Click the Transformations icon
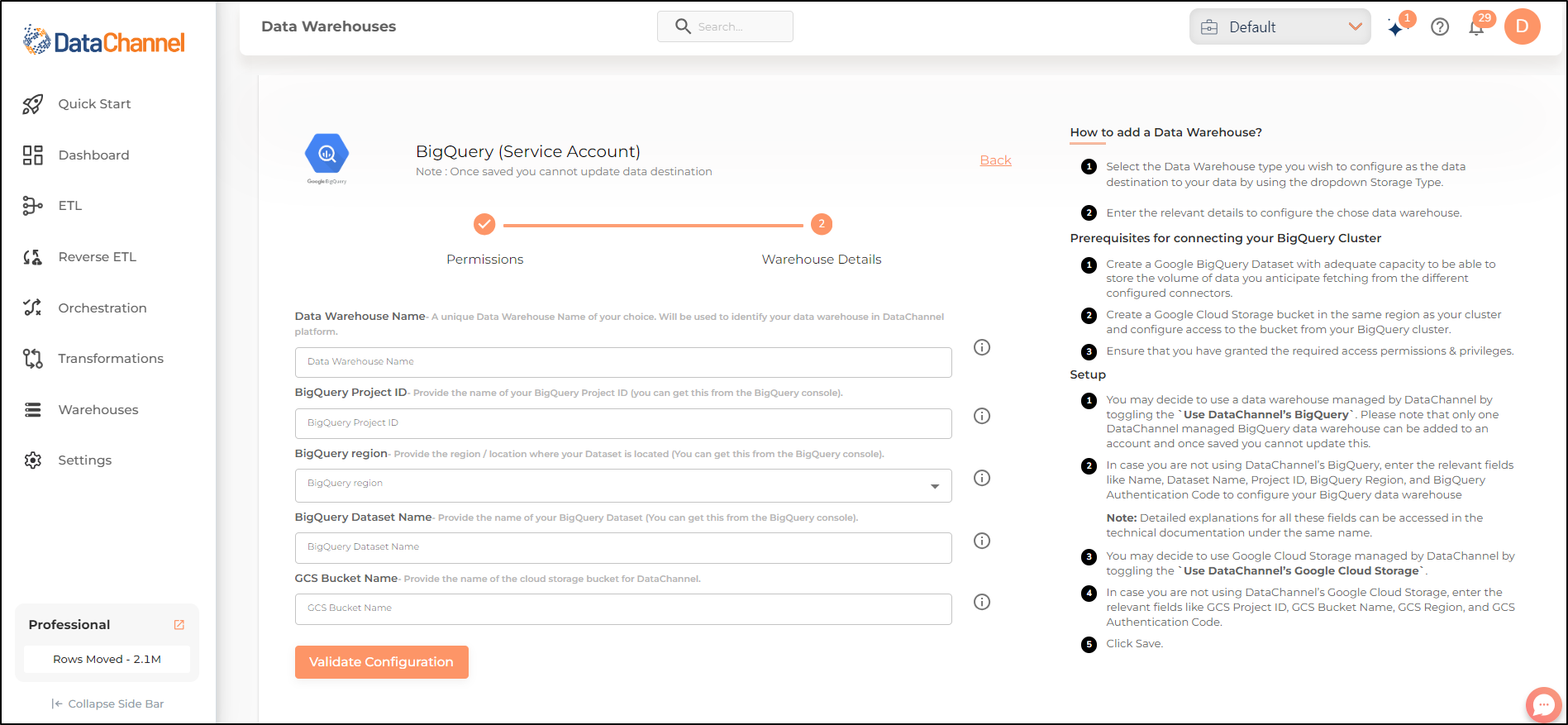The height and width of the screenshot is (725, 1568). (x=32, y=359)
